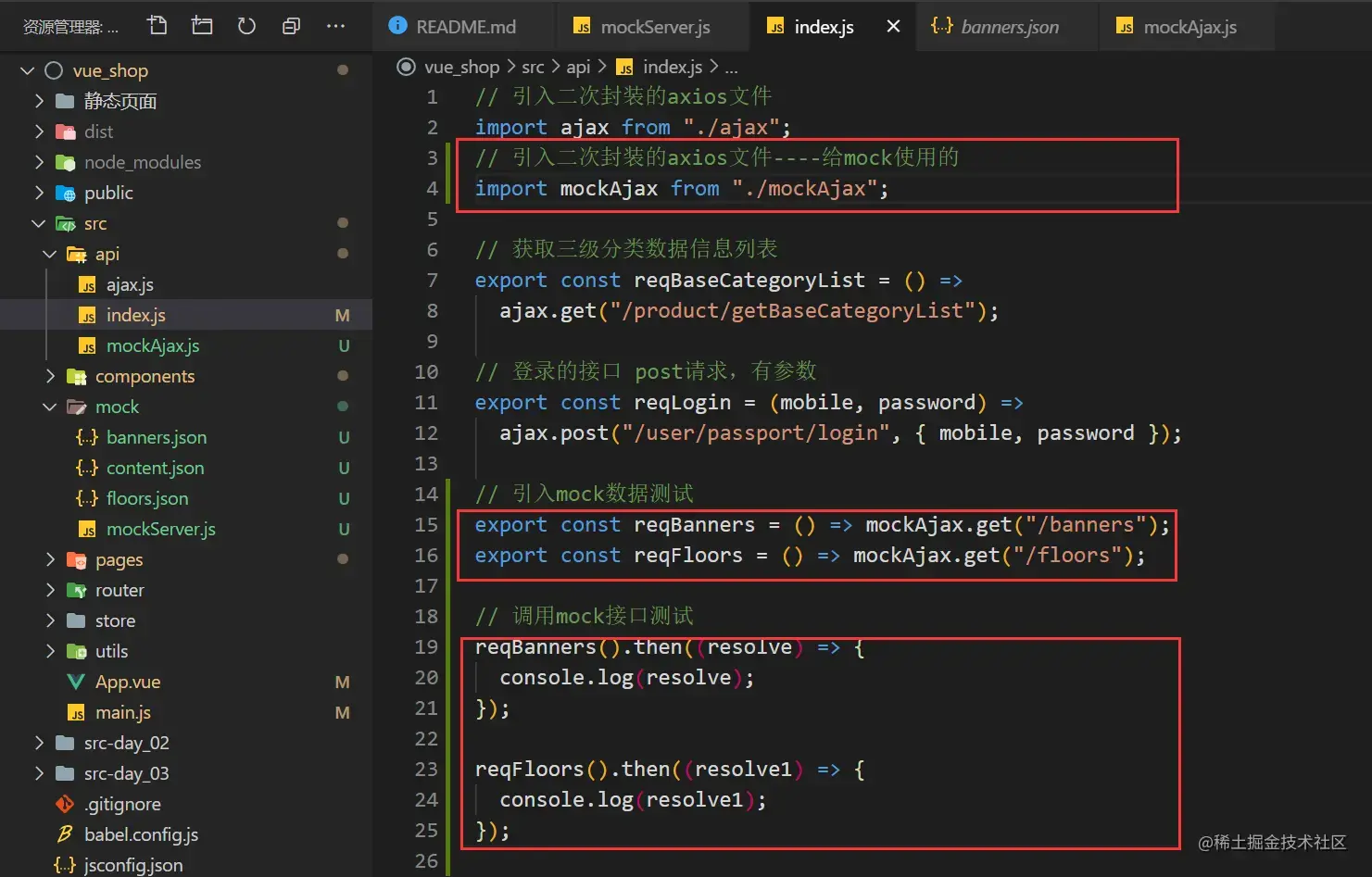
Task: Switch to the README.md tab
Action: [464, 27]
